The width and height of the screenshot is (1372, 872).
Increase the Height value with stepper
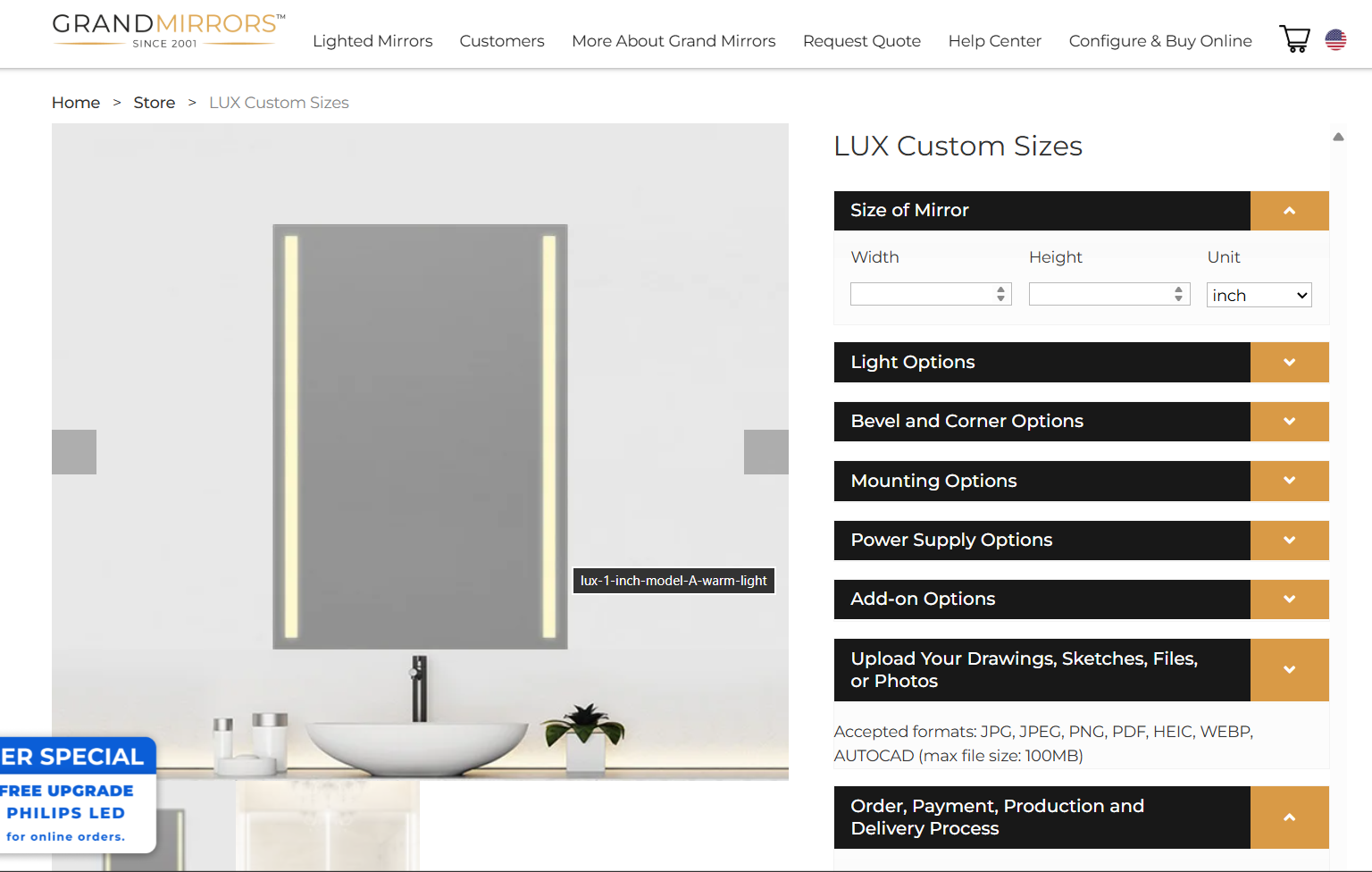(1179, 289)
